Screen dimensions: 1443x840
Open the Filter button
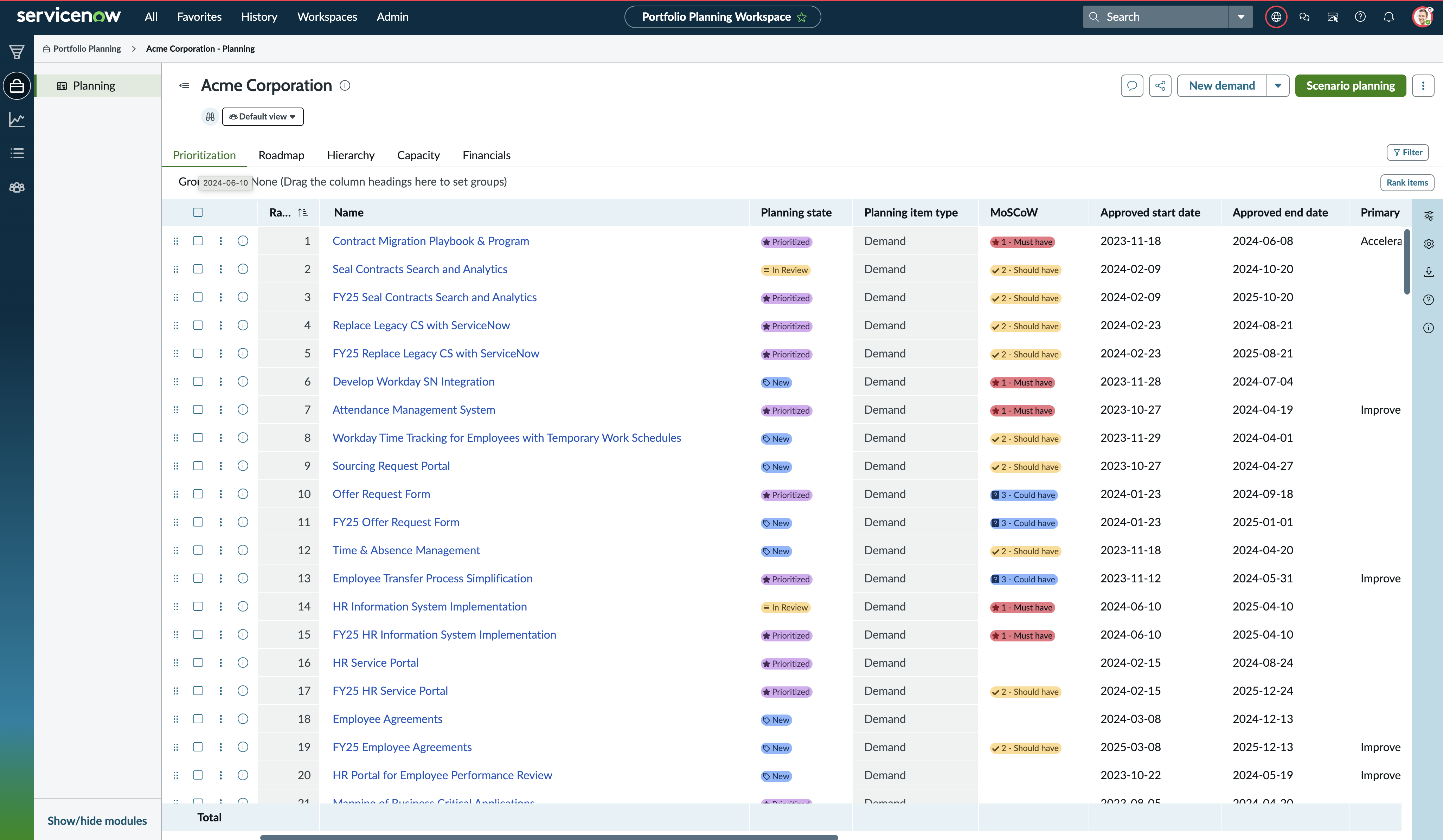1408,153
